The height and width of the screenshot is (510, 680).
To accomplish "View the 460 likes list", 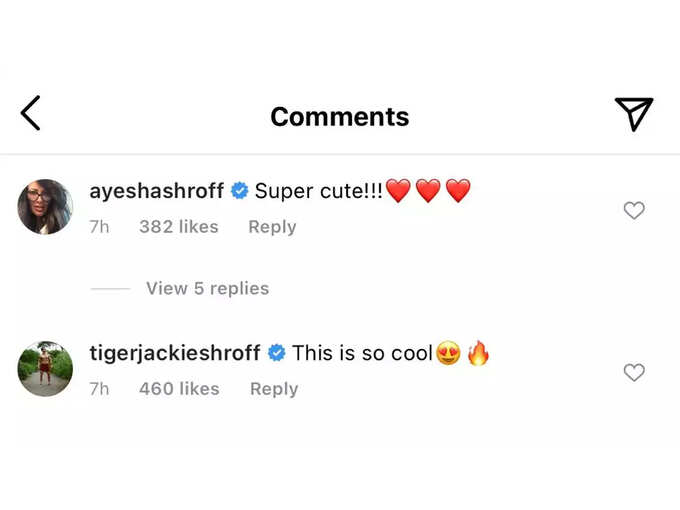I will pyautogui.click(x=179, y=389).
